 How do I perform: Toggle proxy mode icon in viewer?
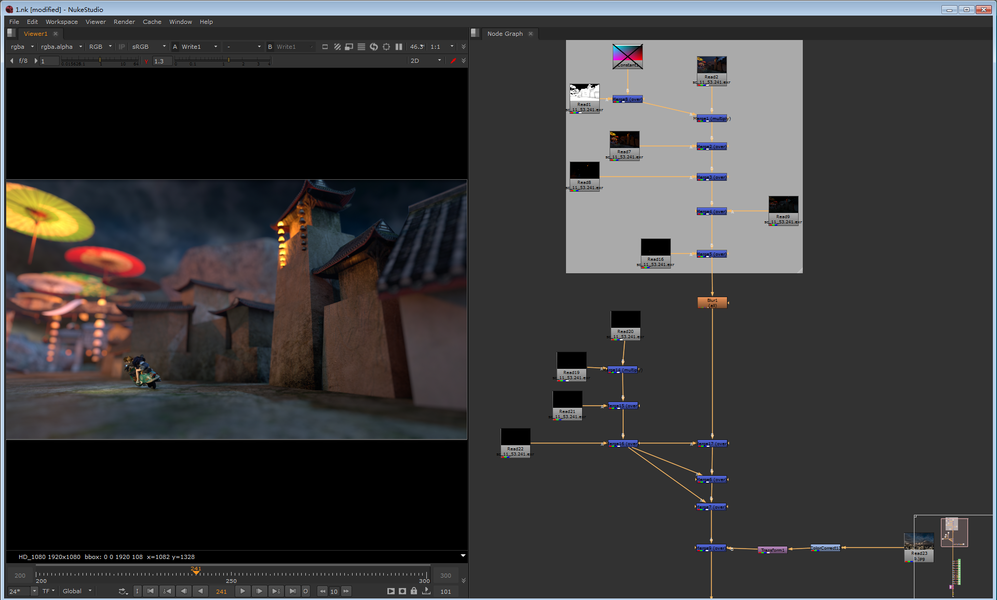point(349,46)
